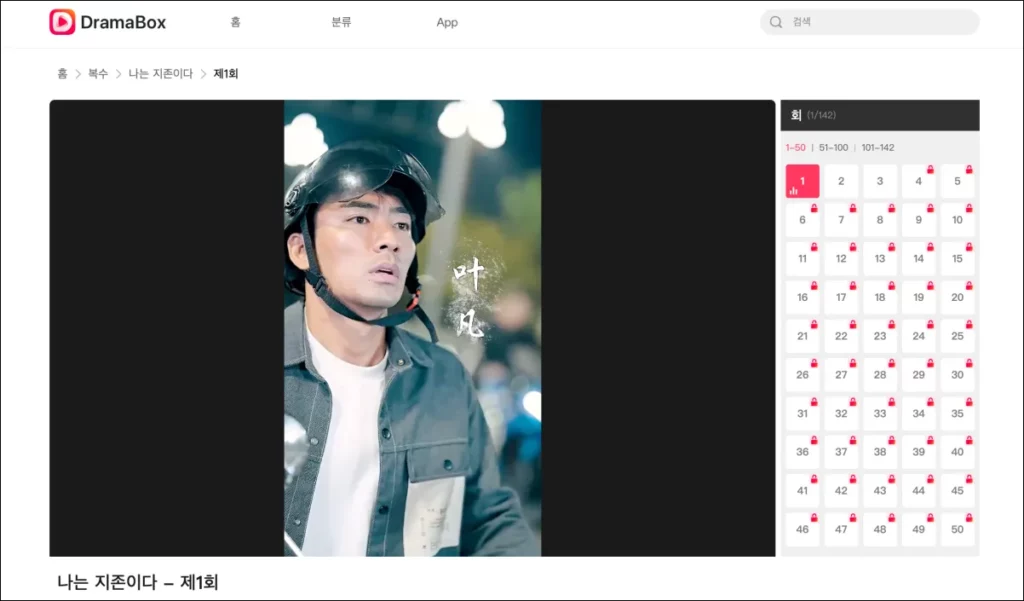
Task: Focus the 검색 search input field
Action: (870, 22)
